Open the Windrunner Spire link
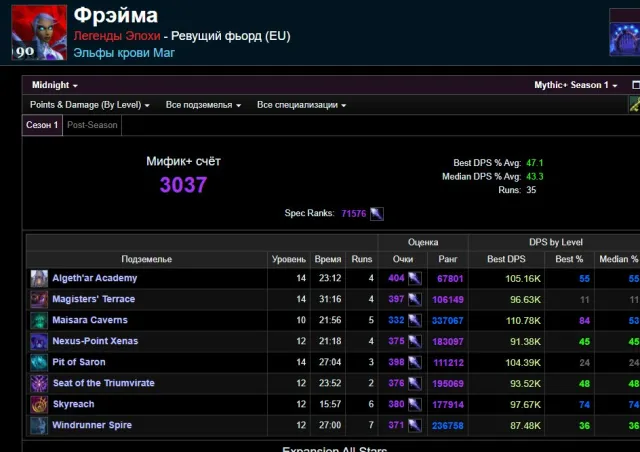Screen dimensions: 640x452 click(92, 425)
